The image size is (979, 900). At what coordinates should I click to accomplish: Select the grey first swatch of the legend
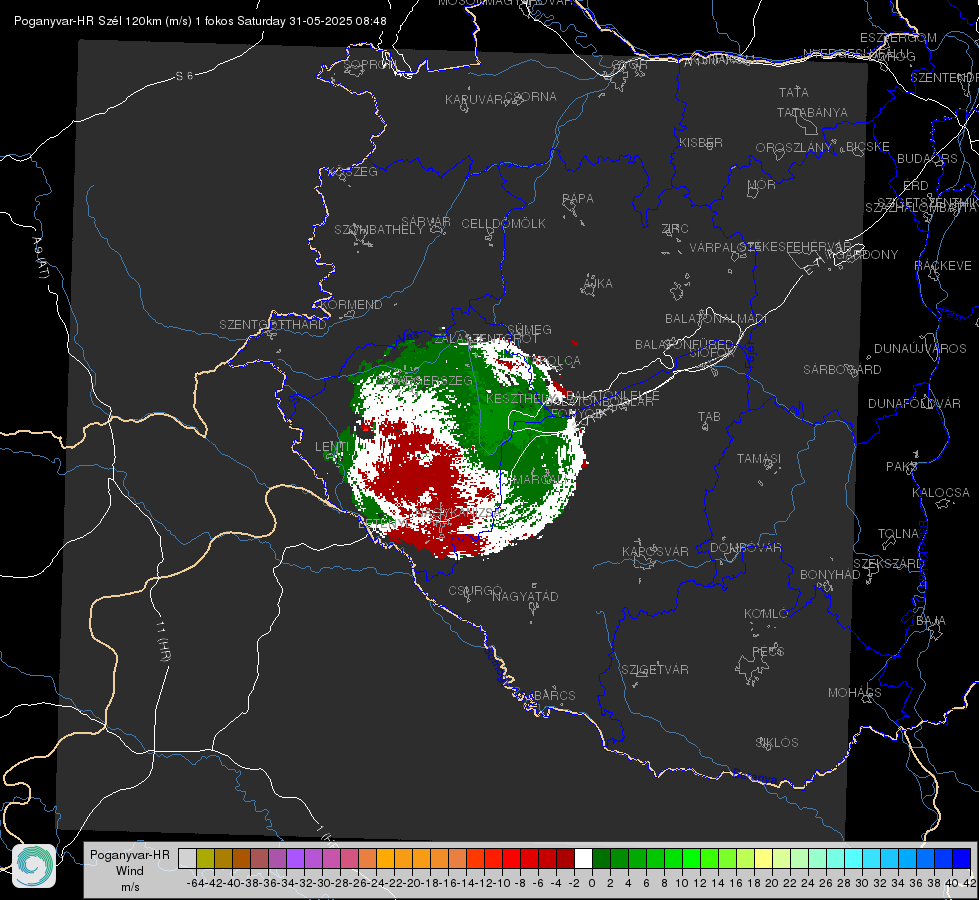tap(187, 859)
